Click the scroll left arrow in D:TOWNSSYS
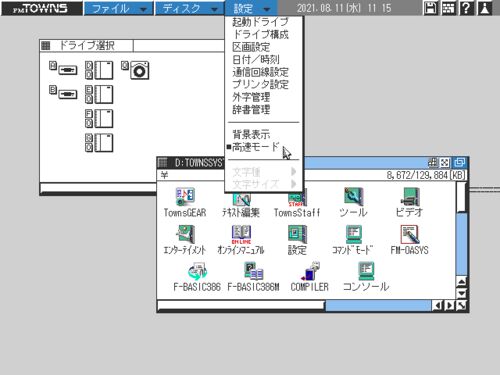500x375 pixels. click(x=438, y=305)
